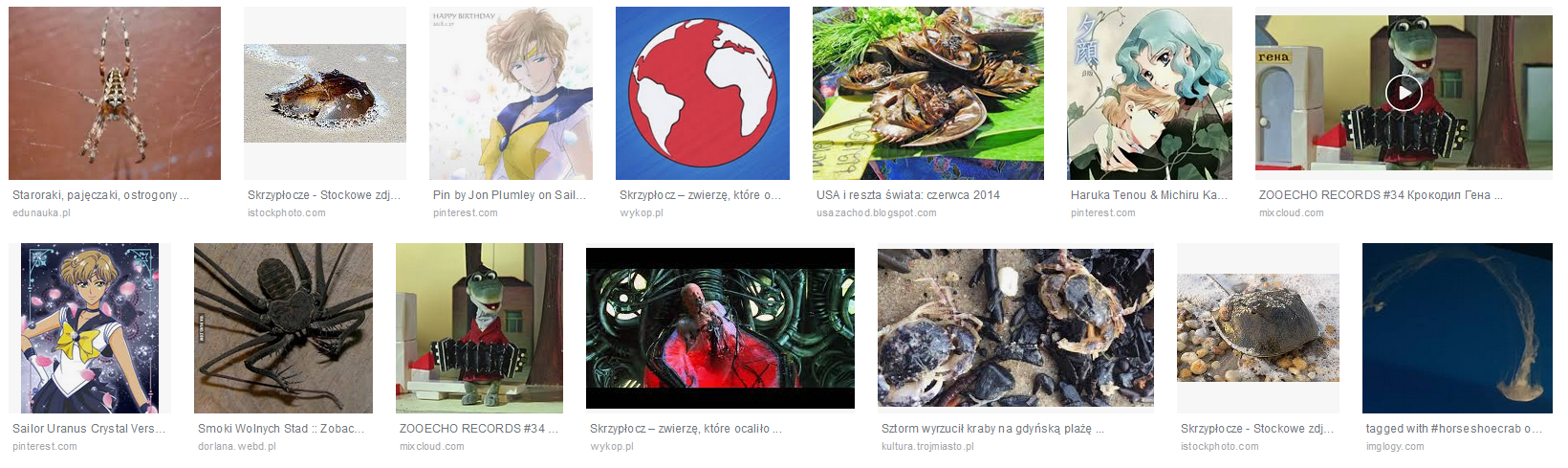Visit the edunauka.pl source link
The width and height of the screenshot is (1568, 468).
click(41, 212)
